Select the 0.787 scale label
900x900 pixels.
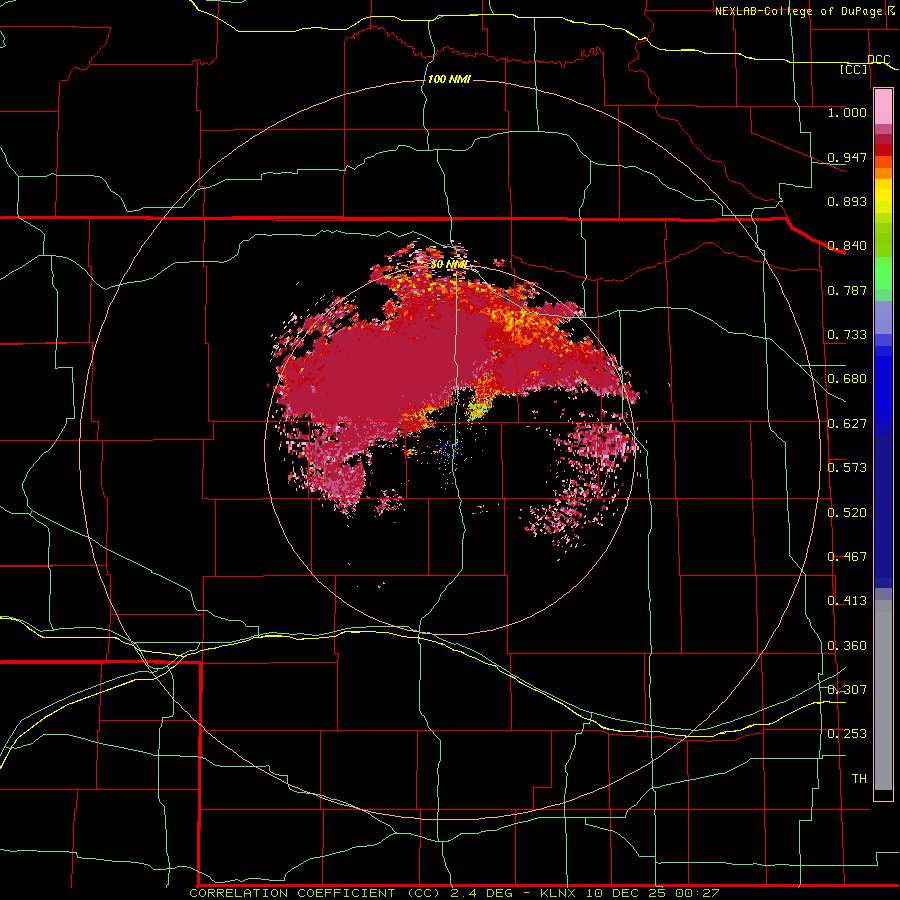(x=847, y=290)
